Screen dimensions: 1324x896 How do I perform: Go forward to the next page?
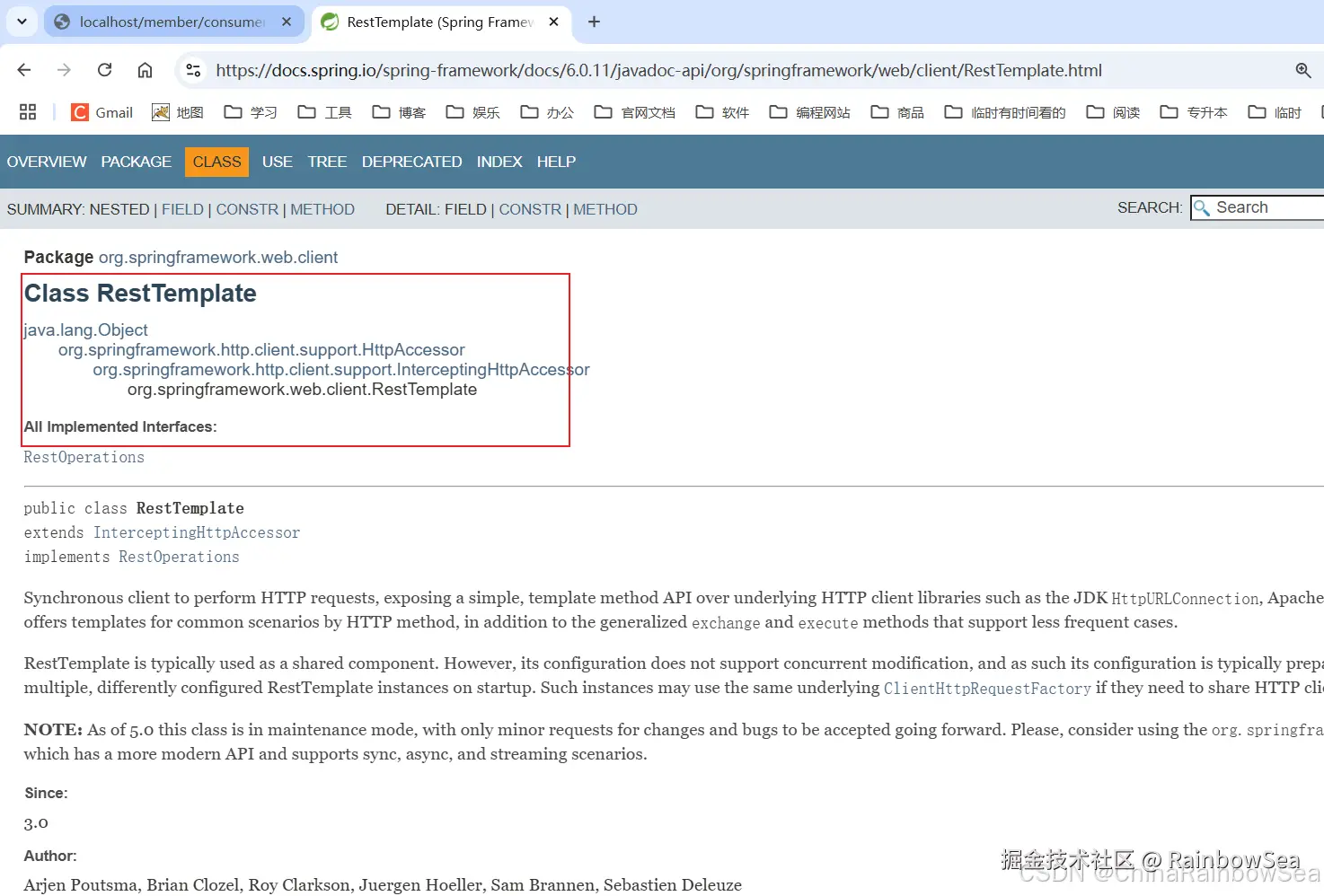(64, 70)
